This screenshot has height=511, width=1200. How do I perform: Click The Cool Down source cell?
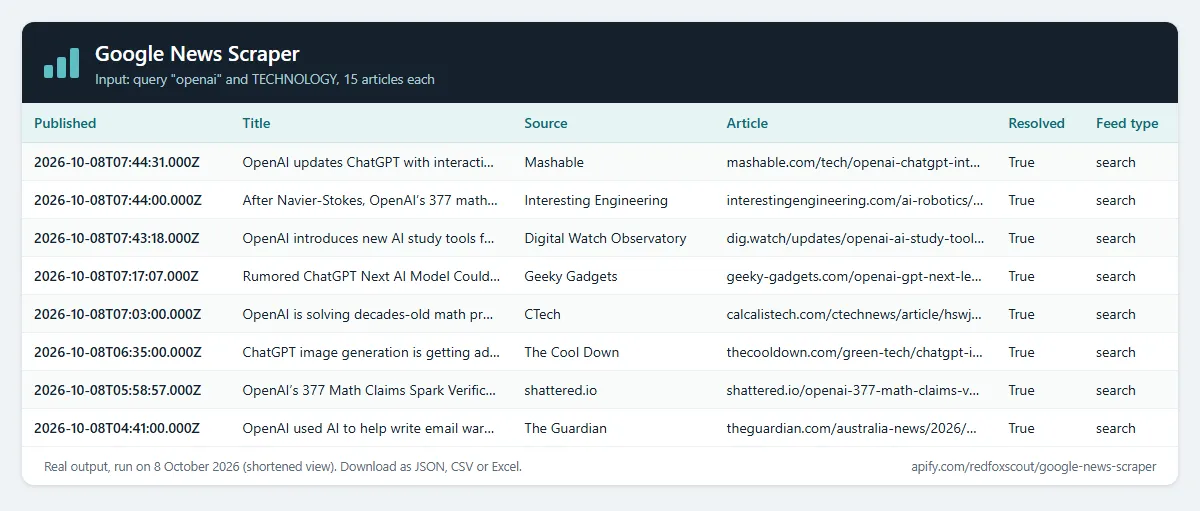coord(572,352)
